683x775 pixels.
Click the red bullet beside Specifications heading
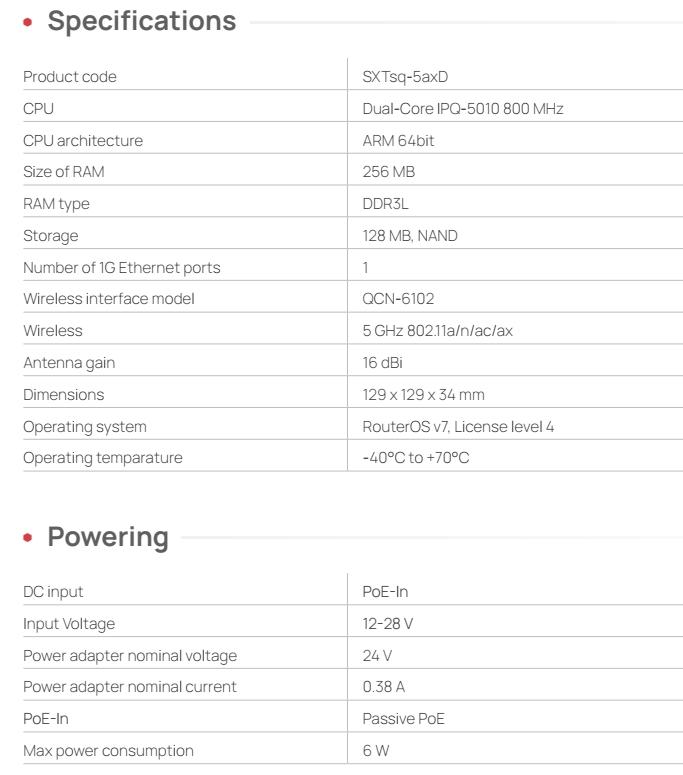(x=28, y=22)
